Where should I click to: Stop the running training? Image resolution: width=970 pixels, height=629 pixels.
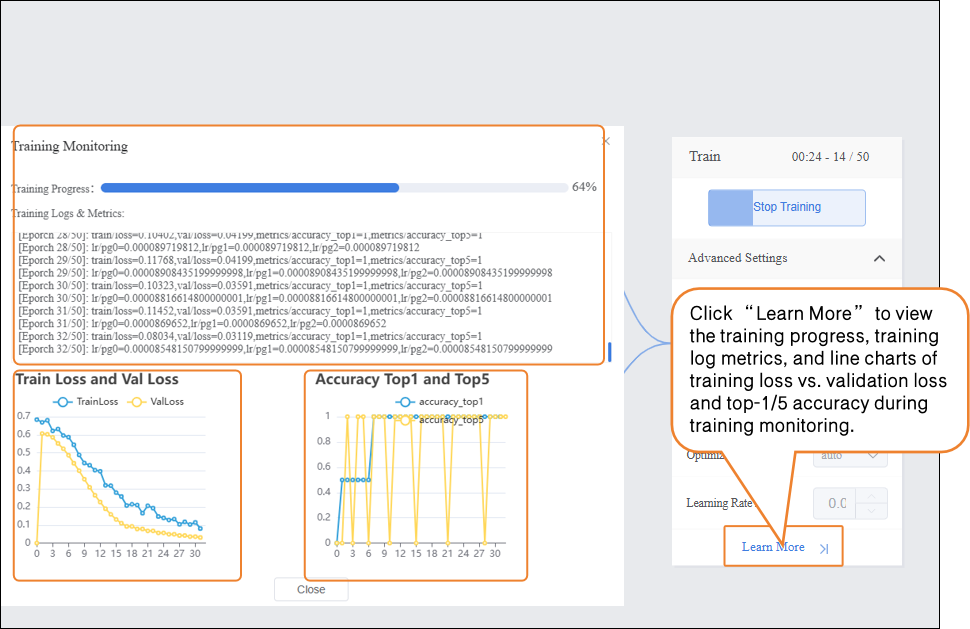786,207
